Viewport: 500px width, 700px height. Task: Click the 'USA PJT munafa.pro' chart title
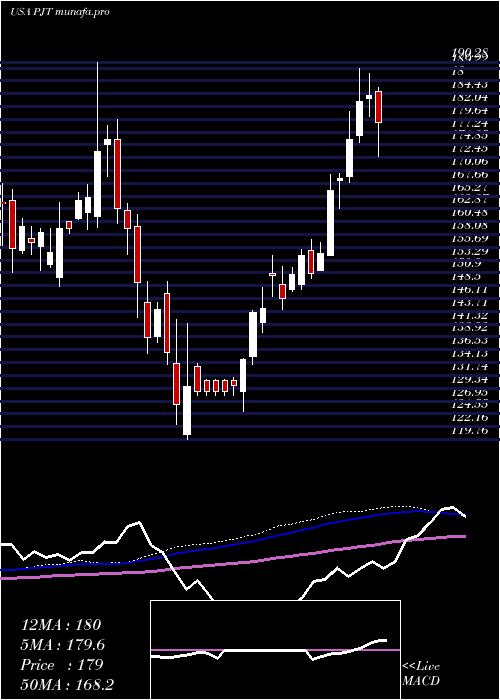tap(59, 12)
